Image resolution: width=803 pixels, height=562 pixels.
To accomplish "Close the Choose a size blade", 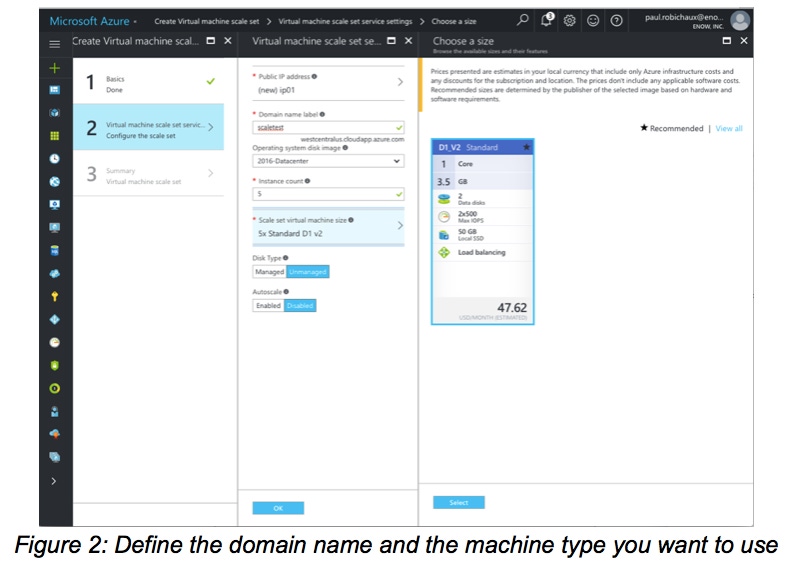I will 744,40.
